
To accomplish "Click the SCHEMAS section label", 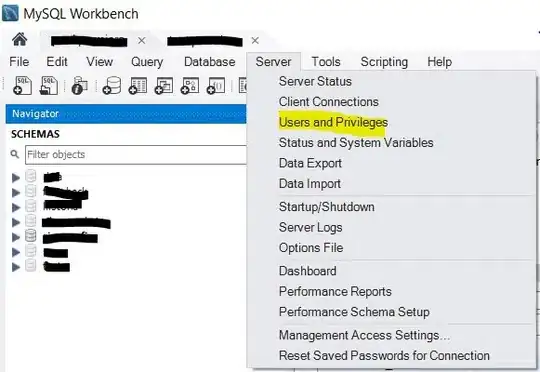I will pos(35,134).
